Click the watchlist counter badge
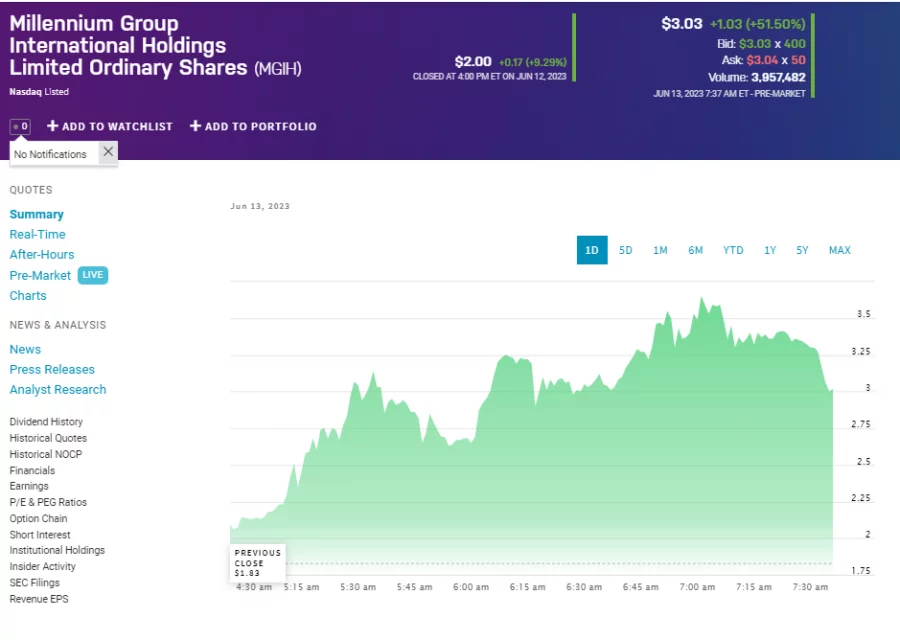Screen dimensions: 900x640 coord(19,126)
